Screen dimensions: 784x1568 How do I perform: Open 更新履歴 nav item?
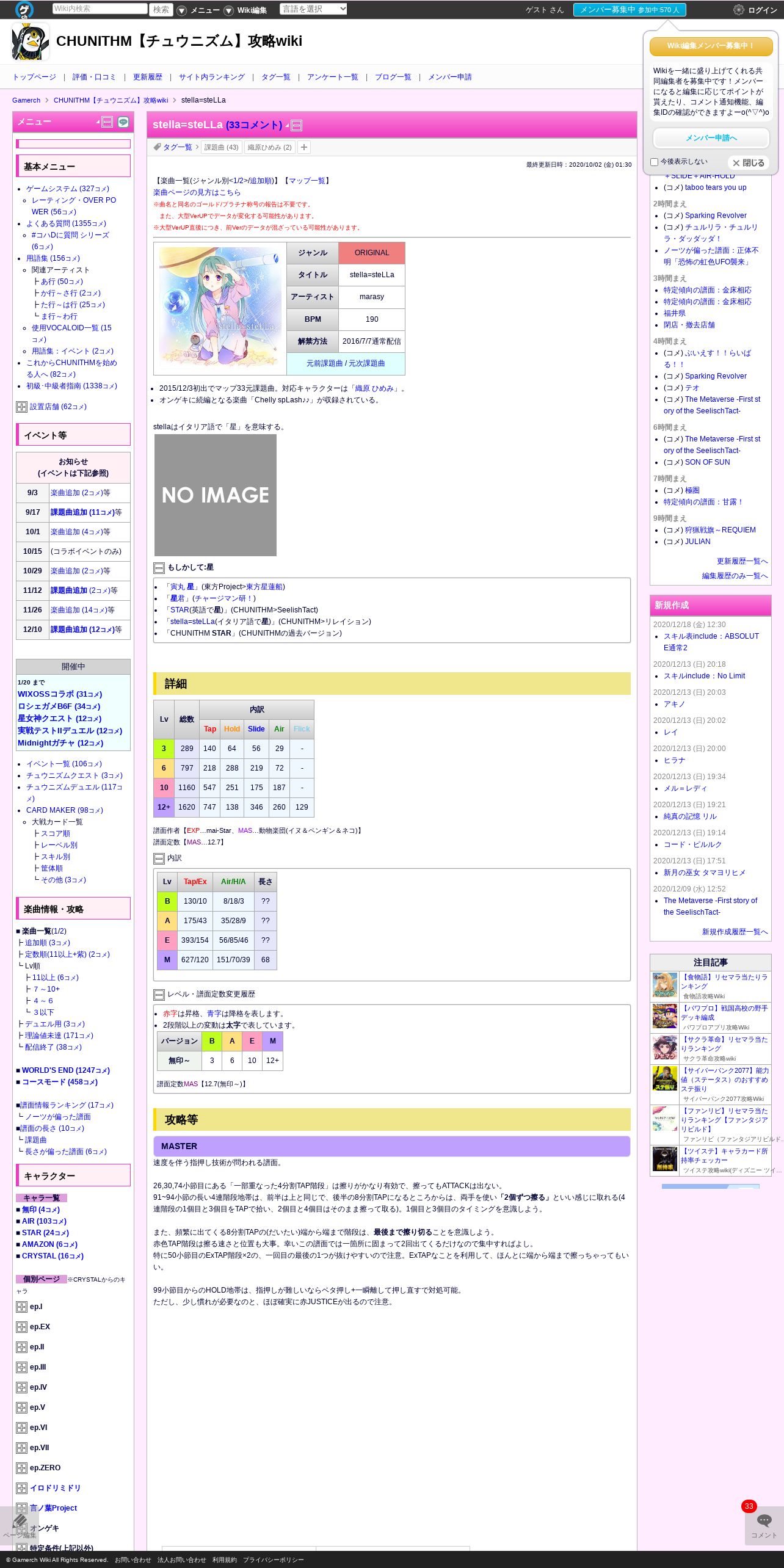[148, 77]
